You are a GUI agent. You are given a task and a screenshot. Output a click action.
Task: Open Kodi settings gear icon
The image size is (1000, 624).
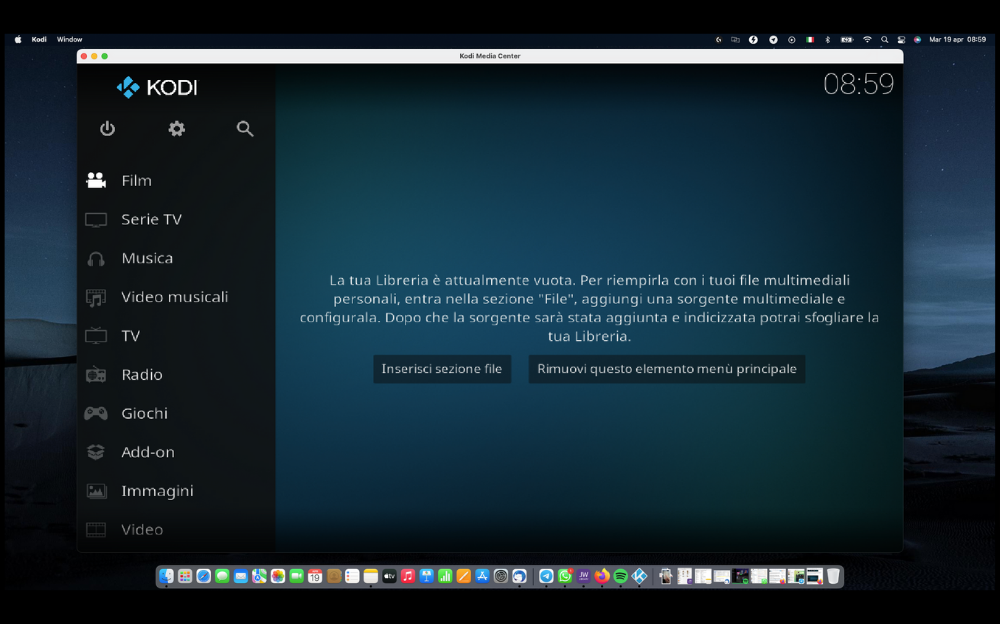[177, 129]
